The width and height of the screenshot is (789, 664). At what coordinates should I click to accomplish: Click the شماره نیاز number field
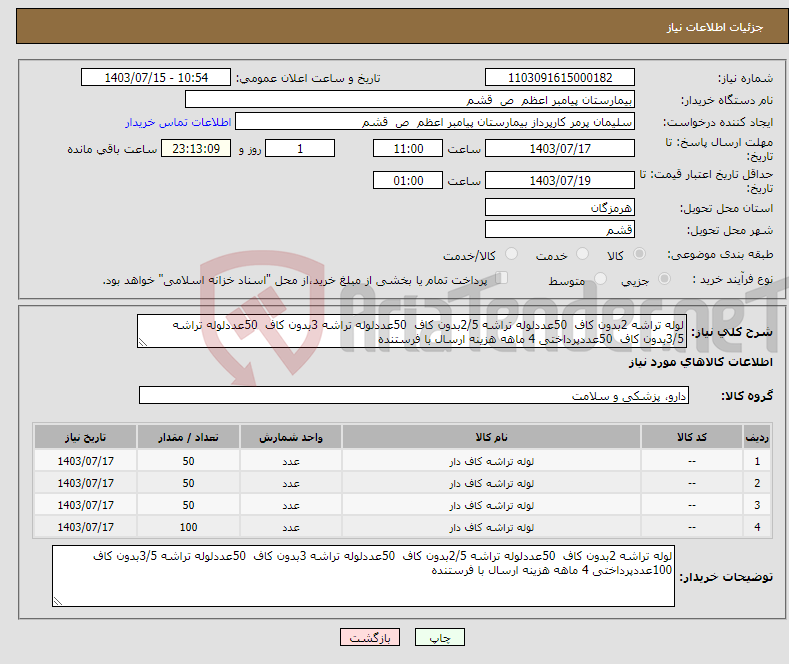(560, 77)
